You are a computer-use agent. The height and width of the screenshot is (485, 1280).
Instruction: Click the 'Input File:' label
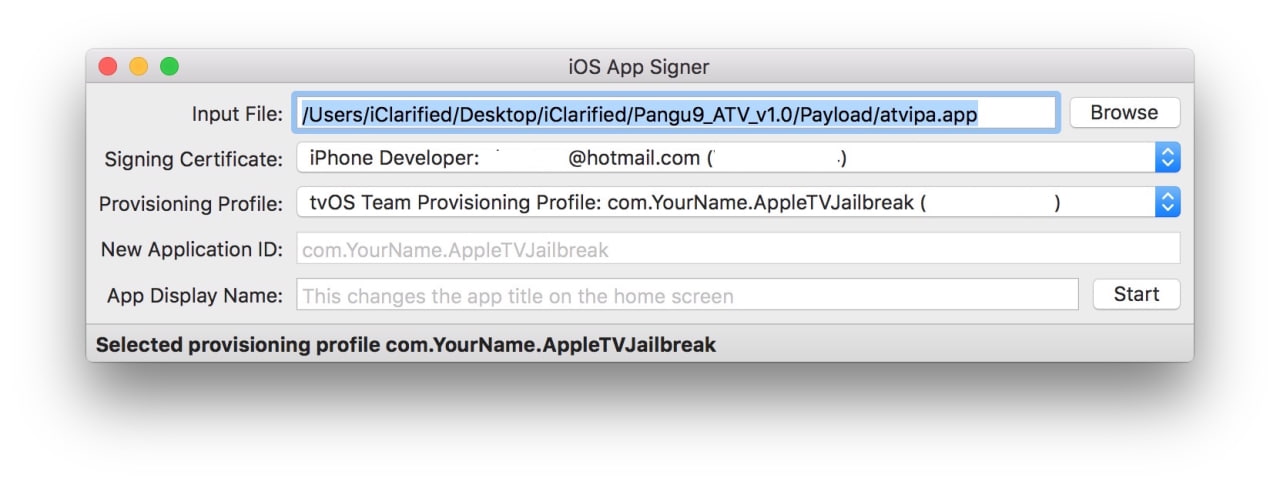[237, 114]
